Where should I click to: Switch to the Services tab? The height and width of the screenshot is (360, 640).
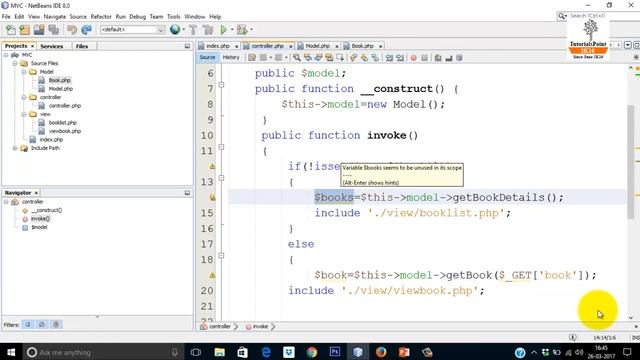coord(51,46)
